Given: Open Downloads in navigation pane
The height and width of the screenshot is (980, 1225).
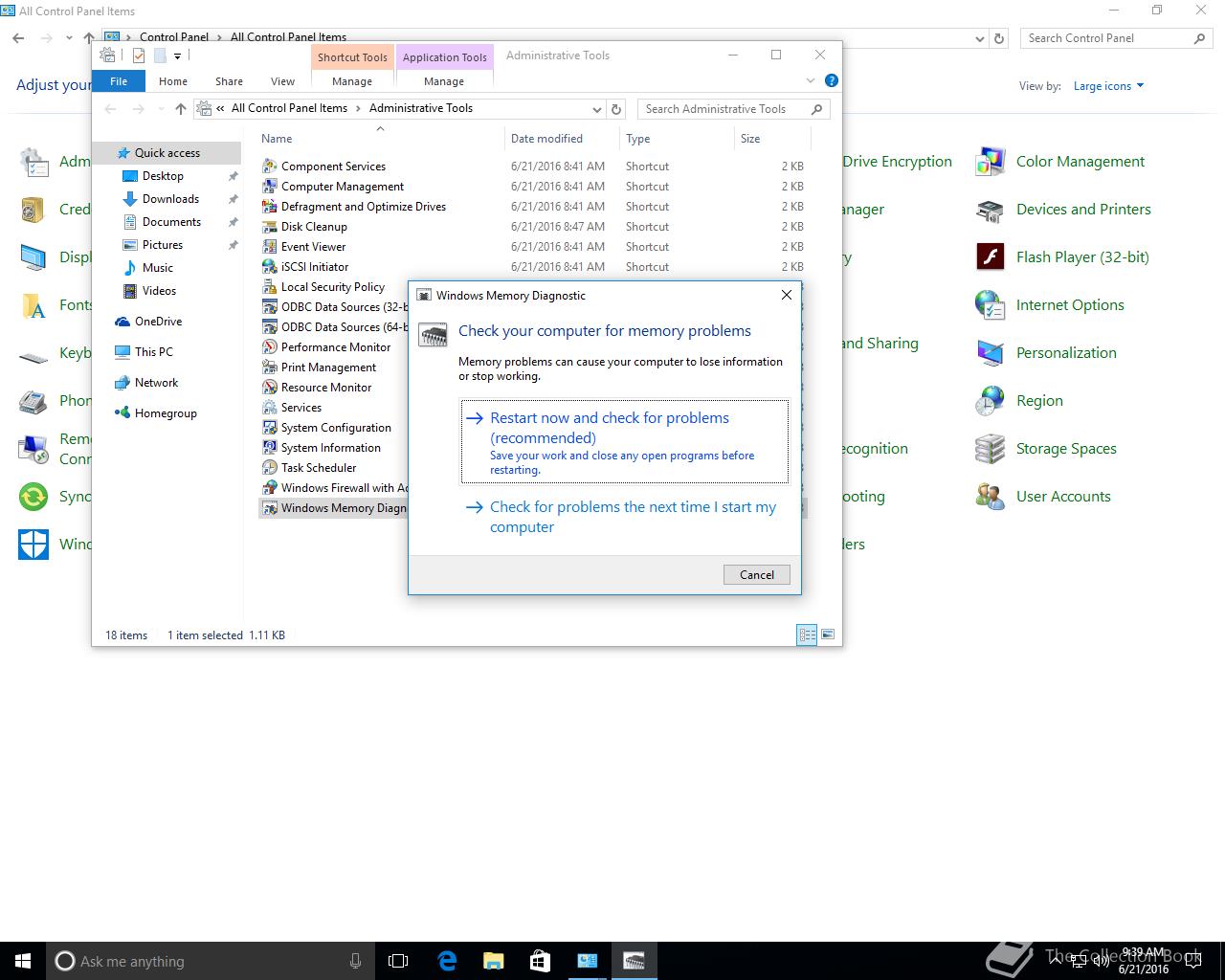Looking at the screenshot, I should coord(170,199).
